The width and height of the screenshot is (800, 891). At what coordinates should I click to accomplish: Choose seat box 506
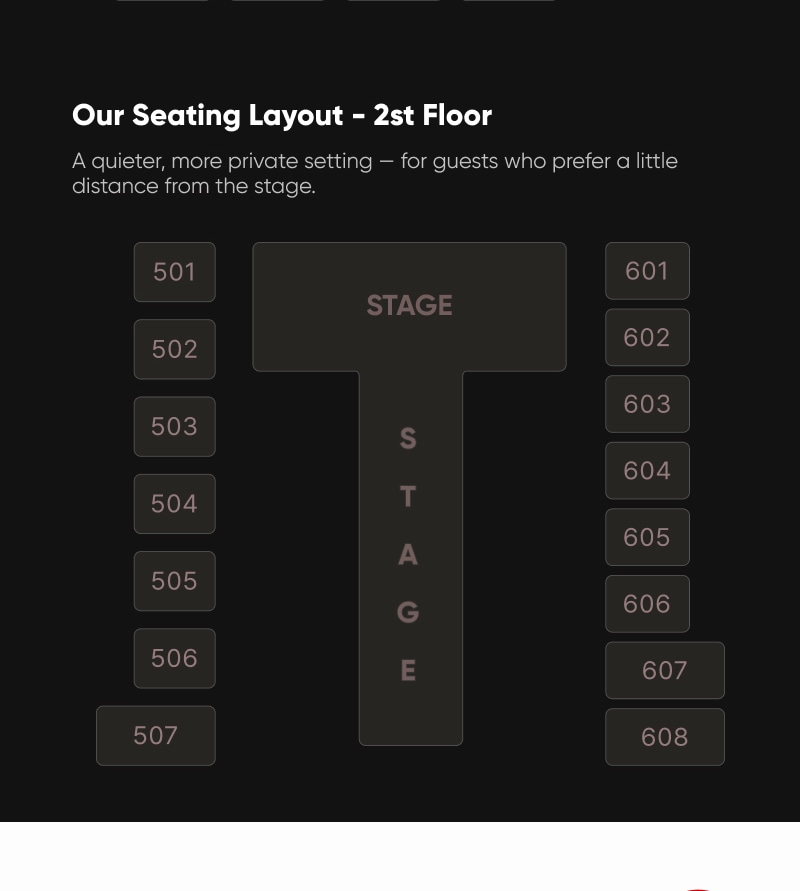coord(174,658)
